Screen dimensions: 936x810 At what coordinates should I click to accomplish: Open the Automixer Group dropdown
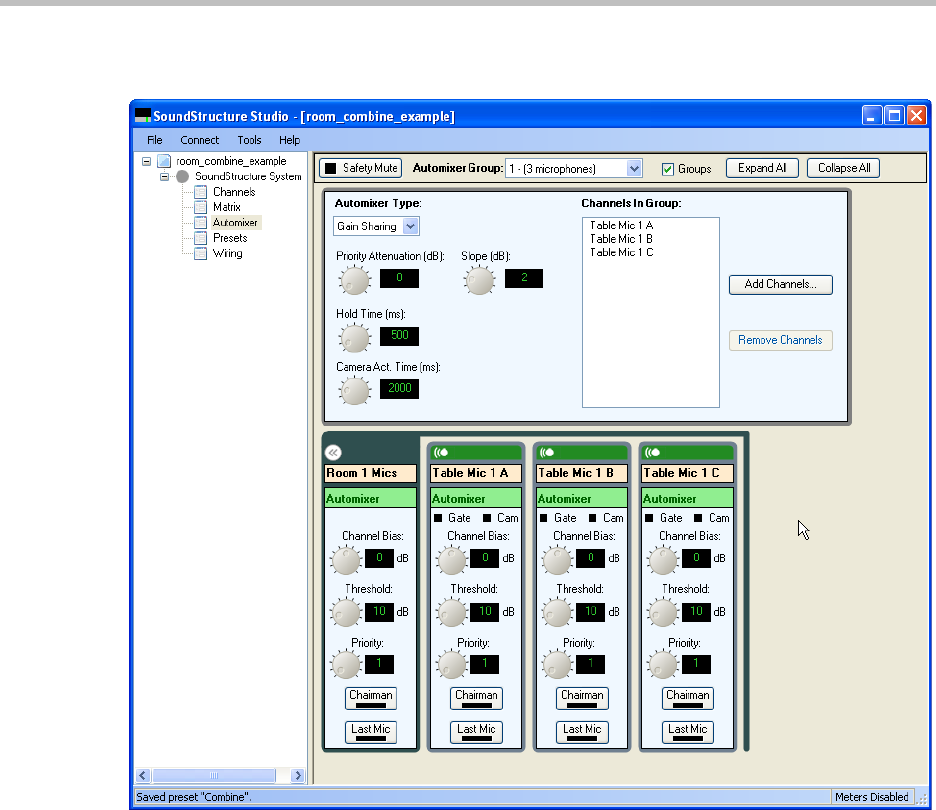point(633,169)
